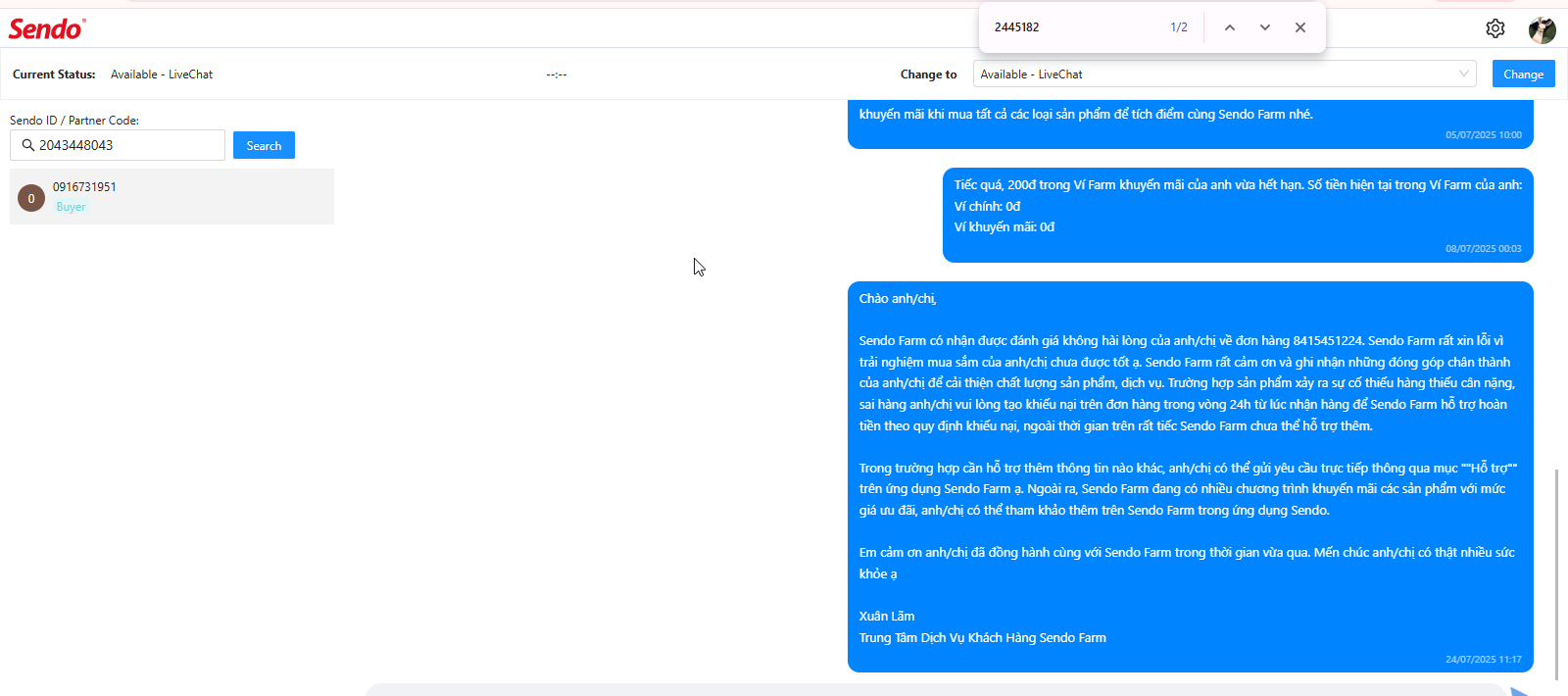Click the Search button

pyautogui.click(x=264, y=145)
